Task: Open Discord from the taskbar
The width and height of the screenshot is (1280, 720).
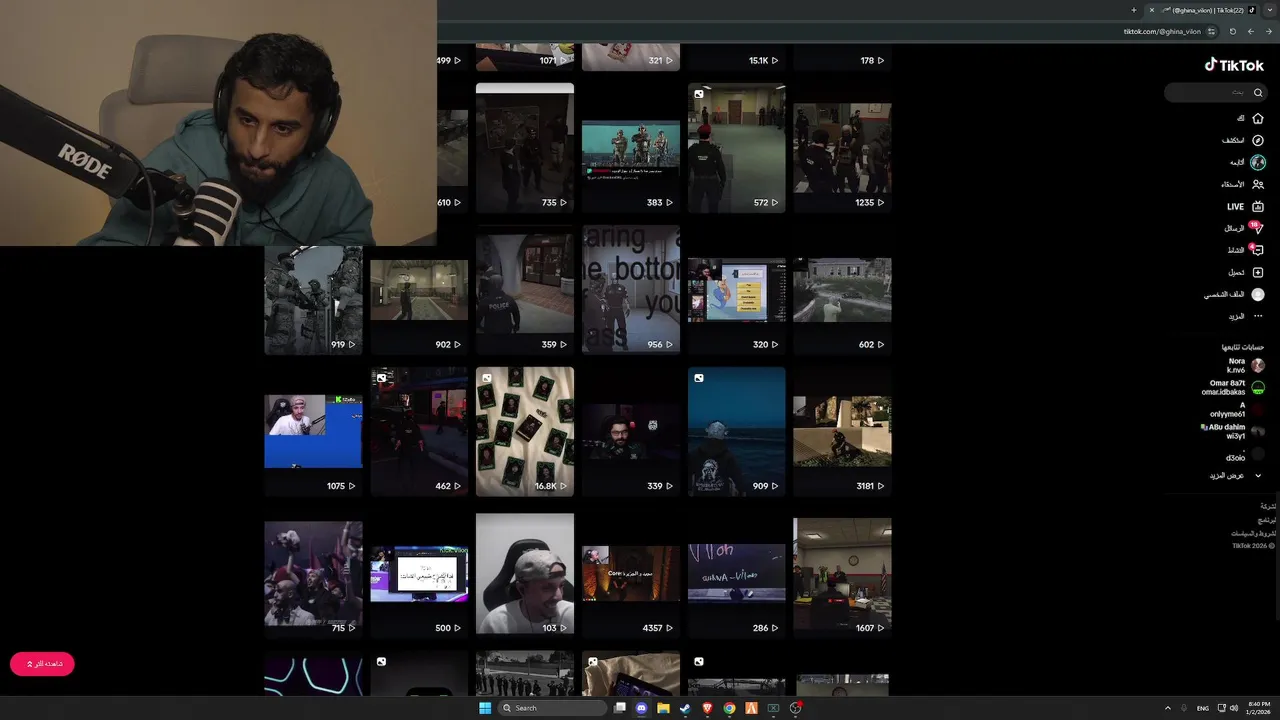Action: click(x=641, y=708)
